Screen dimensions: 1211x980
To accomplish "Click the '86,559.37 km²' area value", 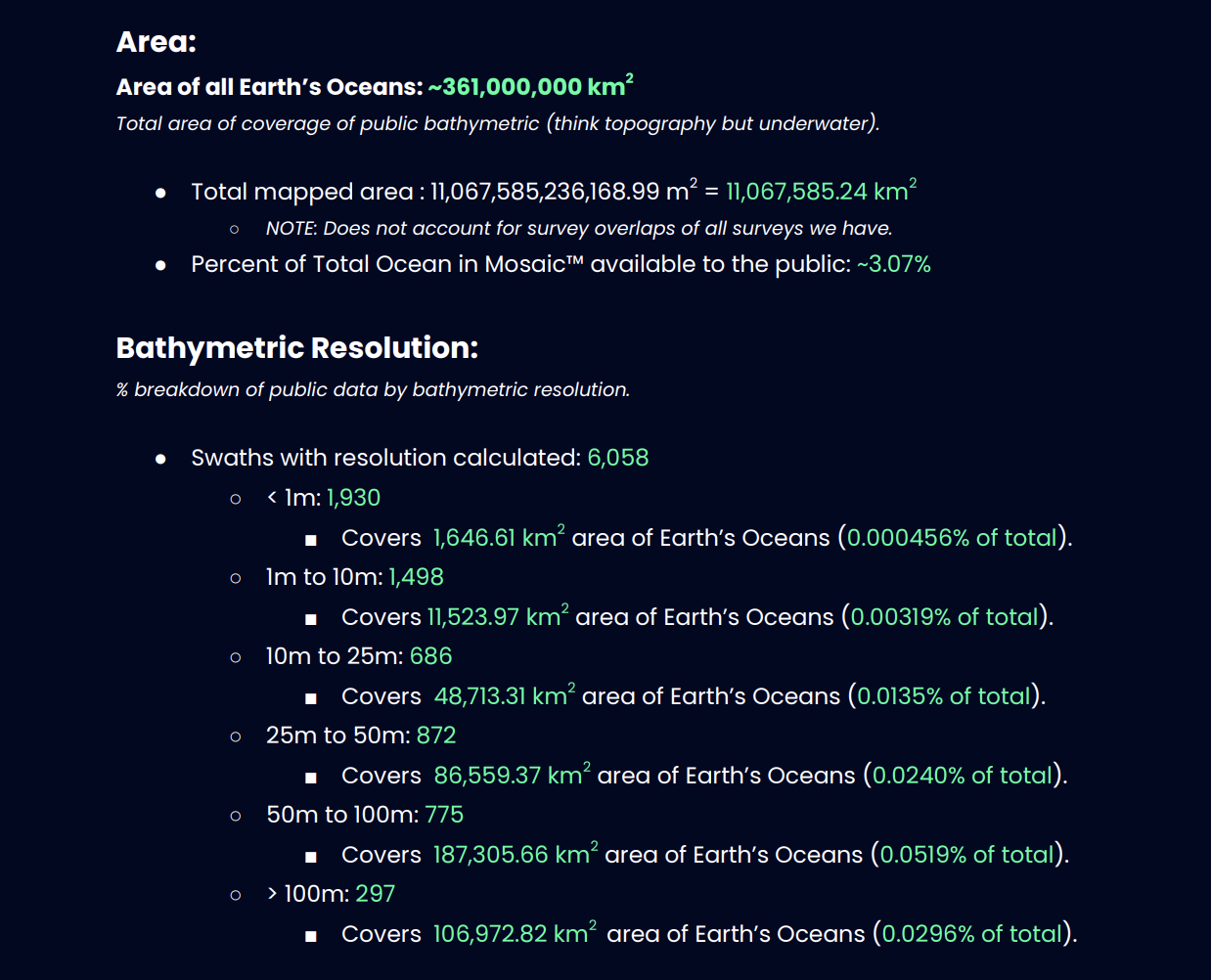I will pyautogui.click(x=513, y=775).
